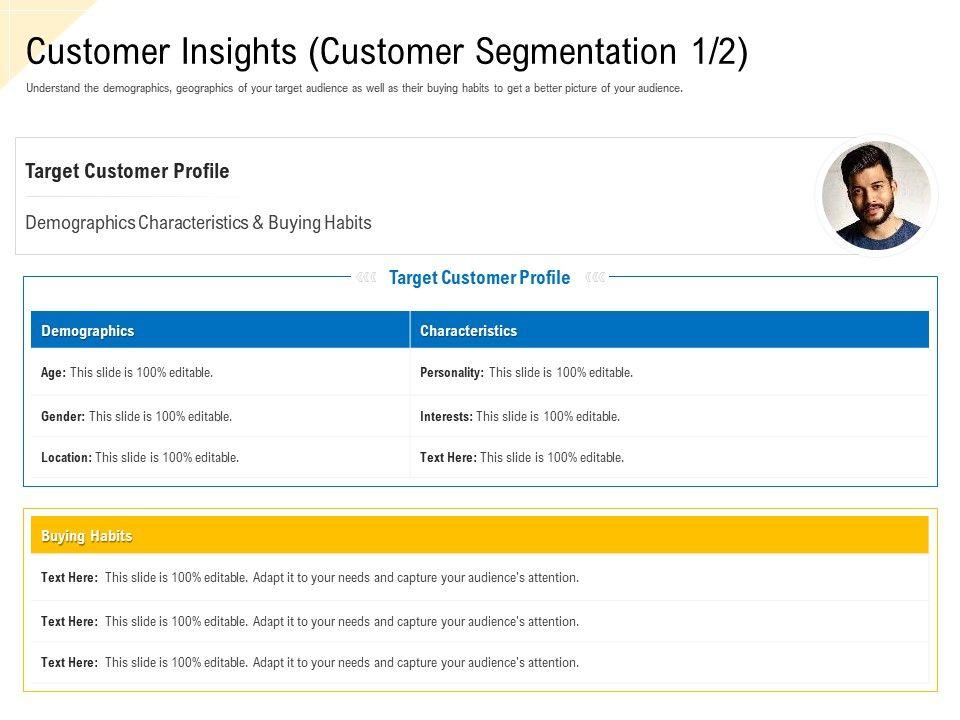Click the blue Target Customer Profile label

pos(479,278)
